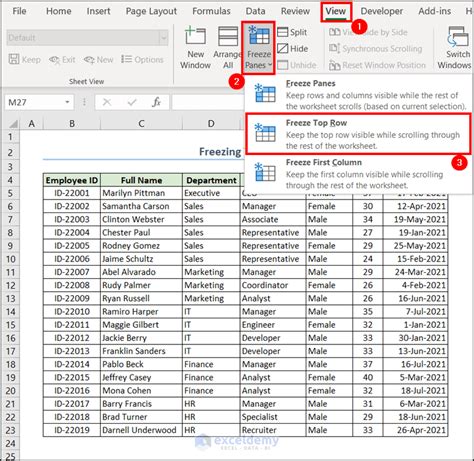Image resolution: width=474 pixels, height=461 pixels.
Task: Click the Select All corner triangle
Action: click(x=13, y=124)
